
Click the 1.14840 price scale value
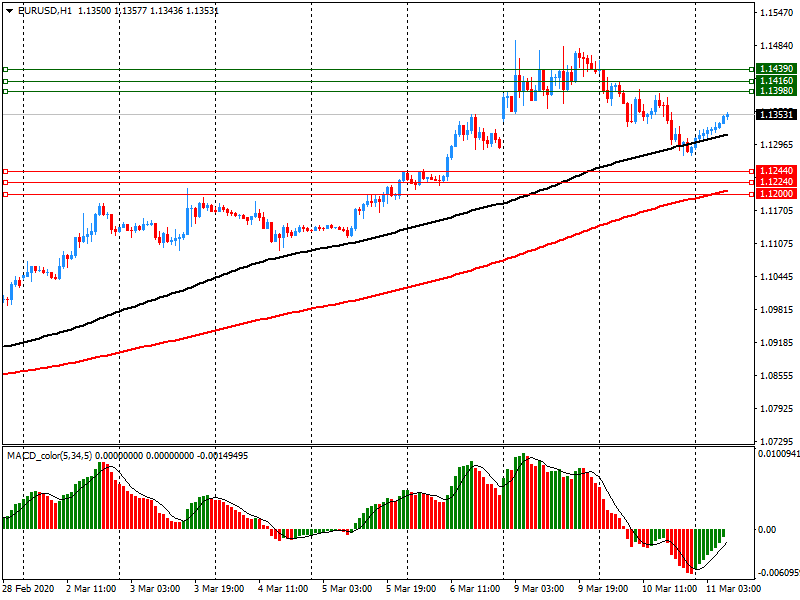[x=777, y=46]
